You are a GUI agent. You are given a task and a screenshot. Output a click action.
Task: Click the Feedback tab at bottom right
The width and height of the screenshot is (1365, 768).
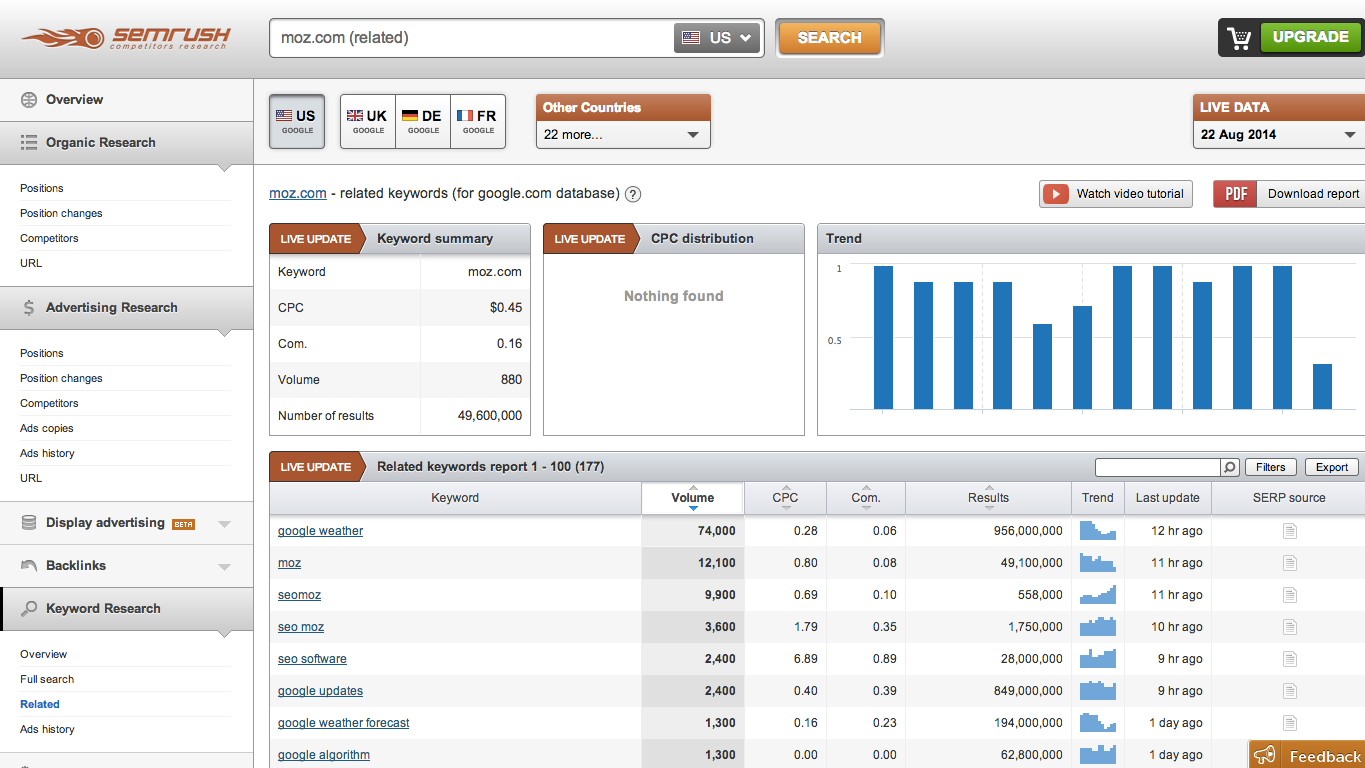[x=1307, y=755]
